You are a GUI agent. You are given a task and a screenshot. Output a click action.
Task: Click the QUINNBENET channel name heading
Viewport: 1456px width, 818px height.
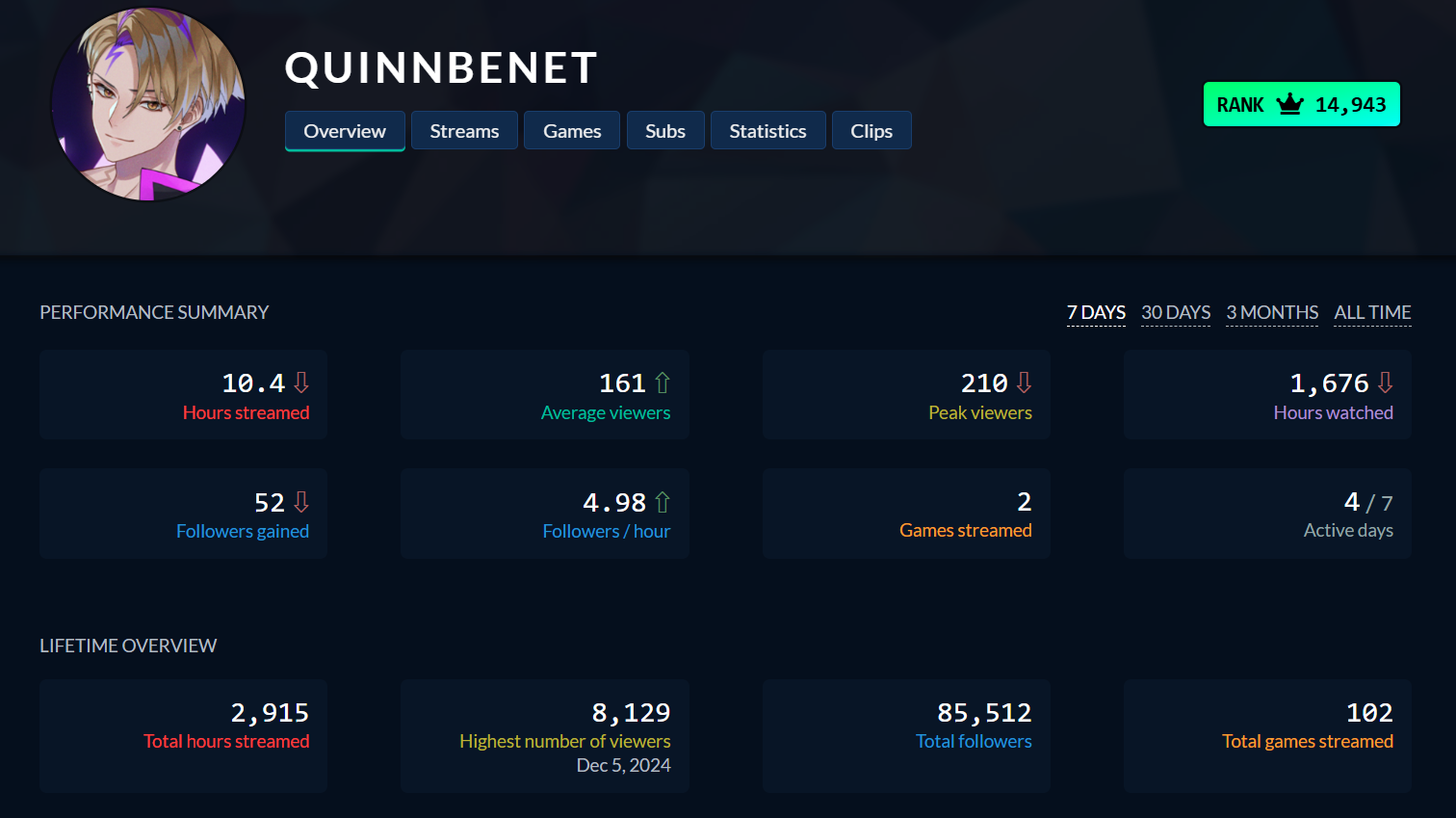point(442,68)
